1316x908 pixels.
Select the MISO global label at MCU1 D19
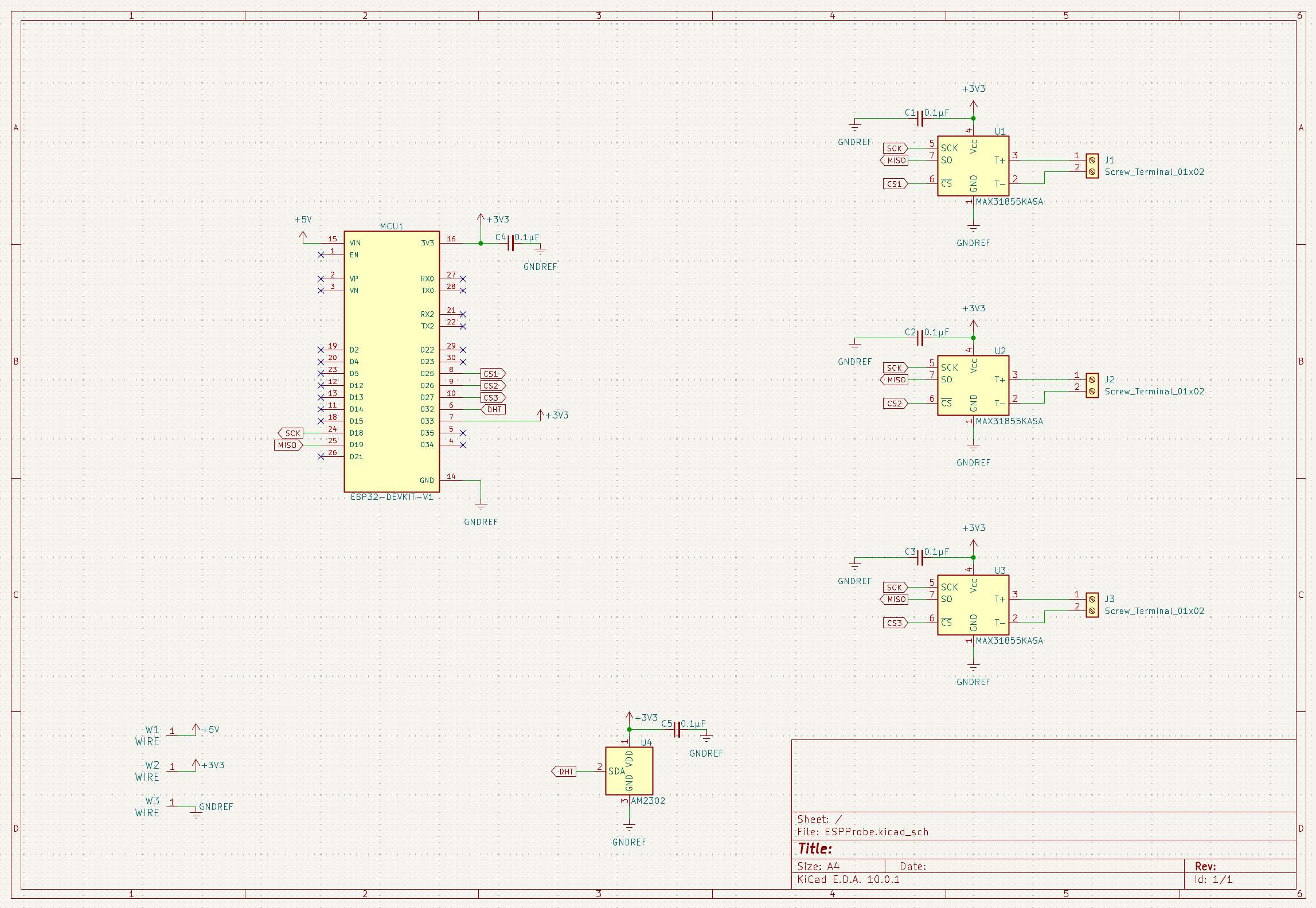coord(288,445)
